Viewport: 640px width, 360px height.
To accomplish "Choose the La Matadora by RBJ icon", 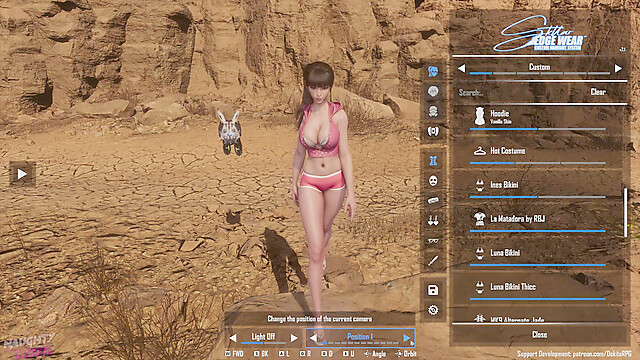I will 480,219.
